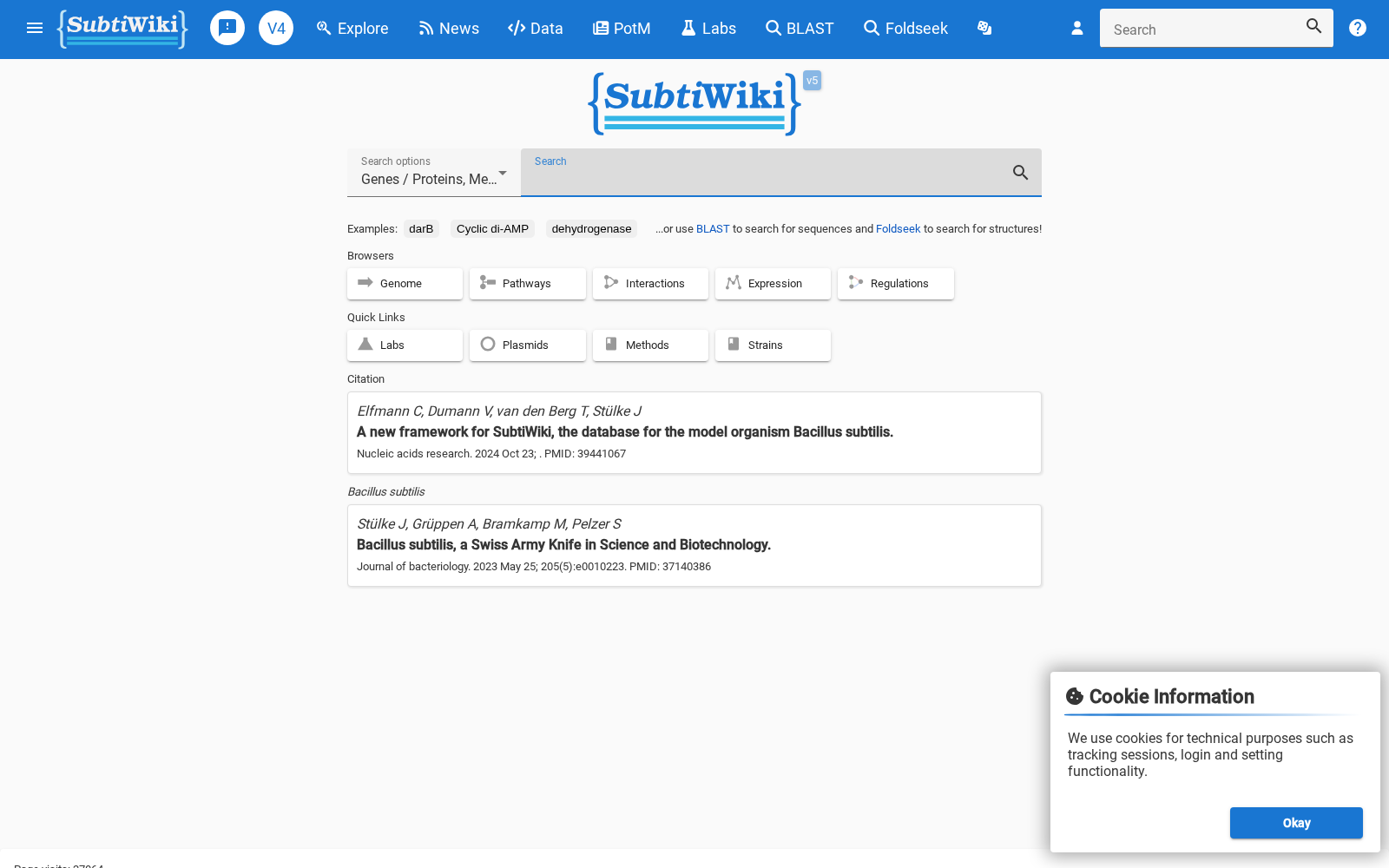Open the Pathways browser

click(528, 284)
